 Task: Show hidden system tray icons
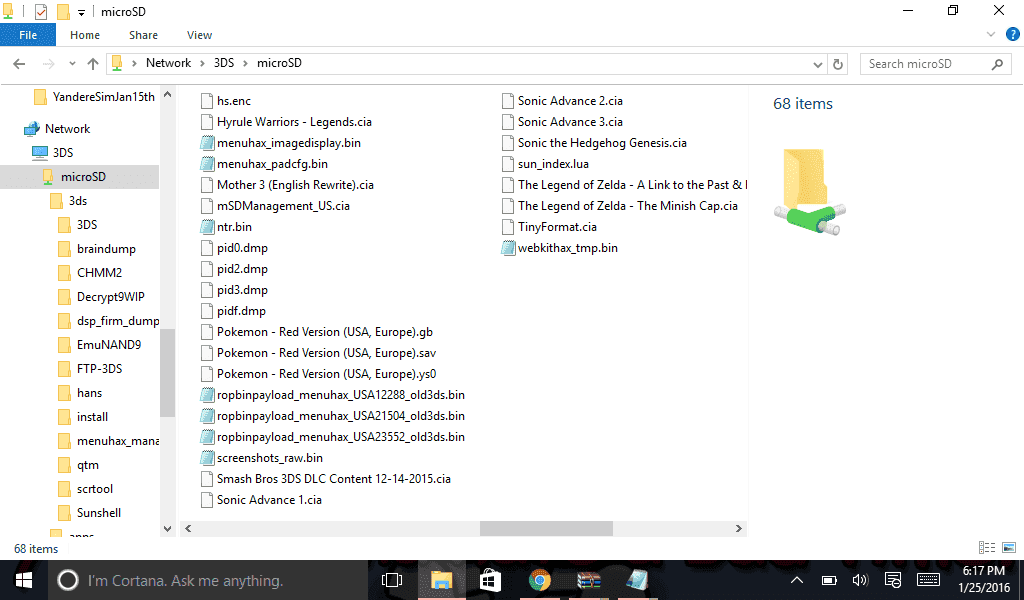(x=797, y=580)
